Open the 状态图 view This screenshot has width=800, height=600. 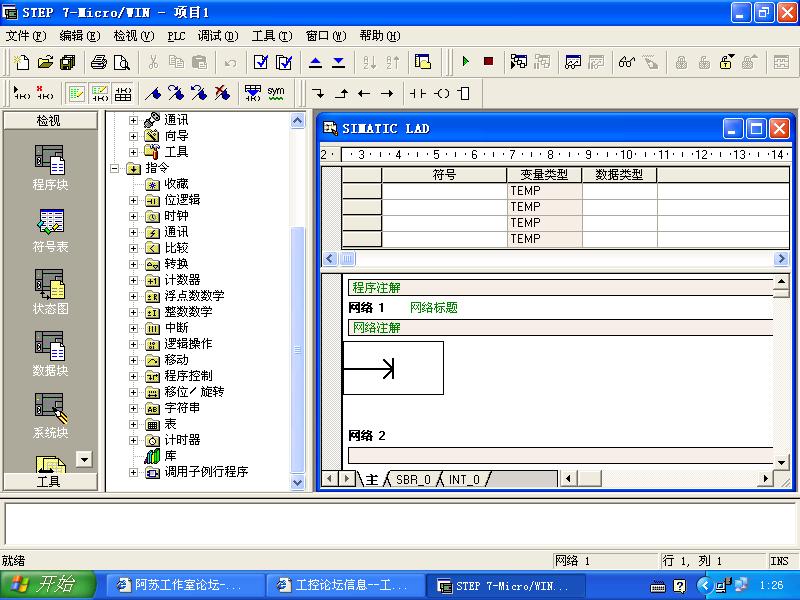[49, 292]
